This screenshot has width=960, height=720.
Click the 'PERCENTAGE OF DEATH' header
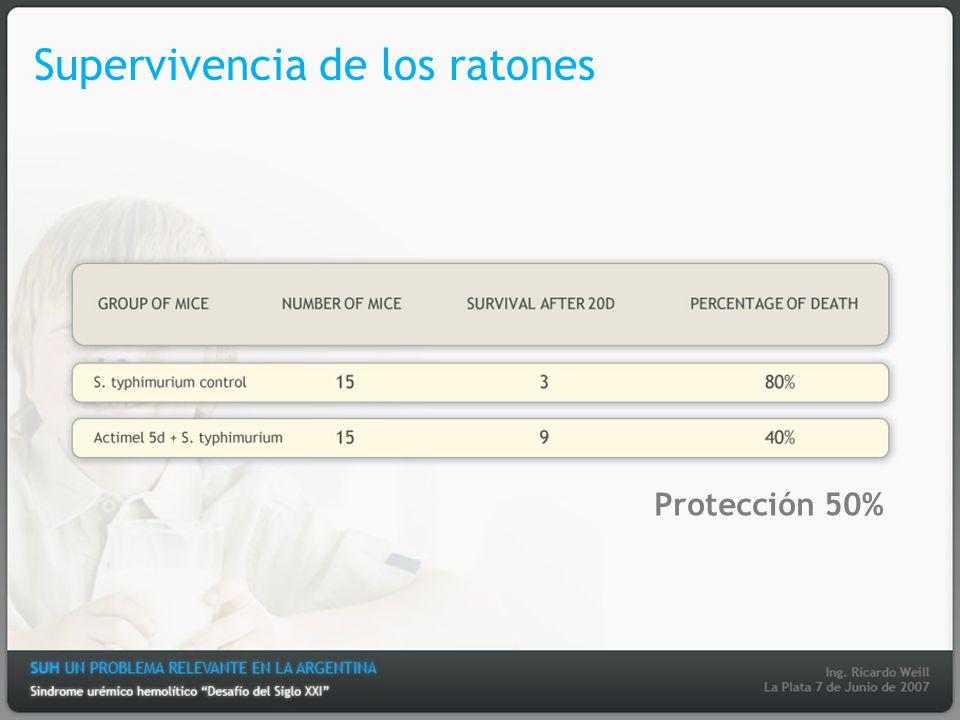[774, 304]
